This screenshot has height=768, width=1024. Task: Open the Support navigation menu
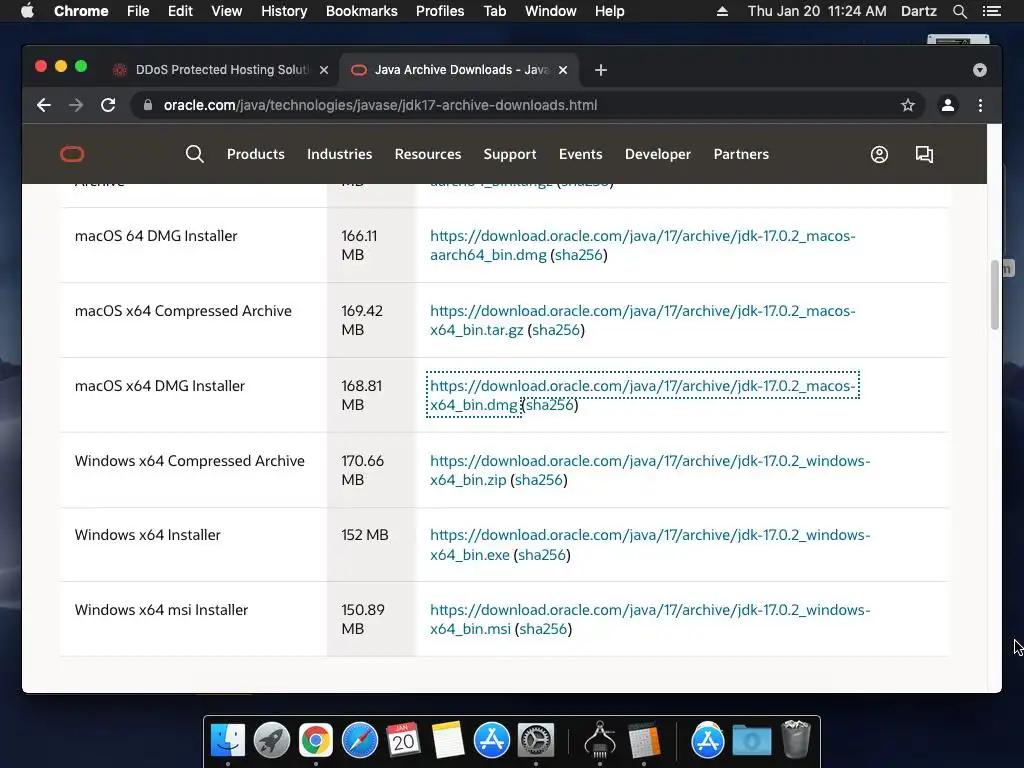coord(509,155)
